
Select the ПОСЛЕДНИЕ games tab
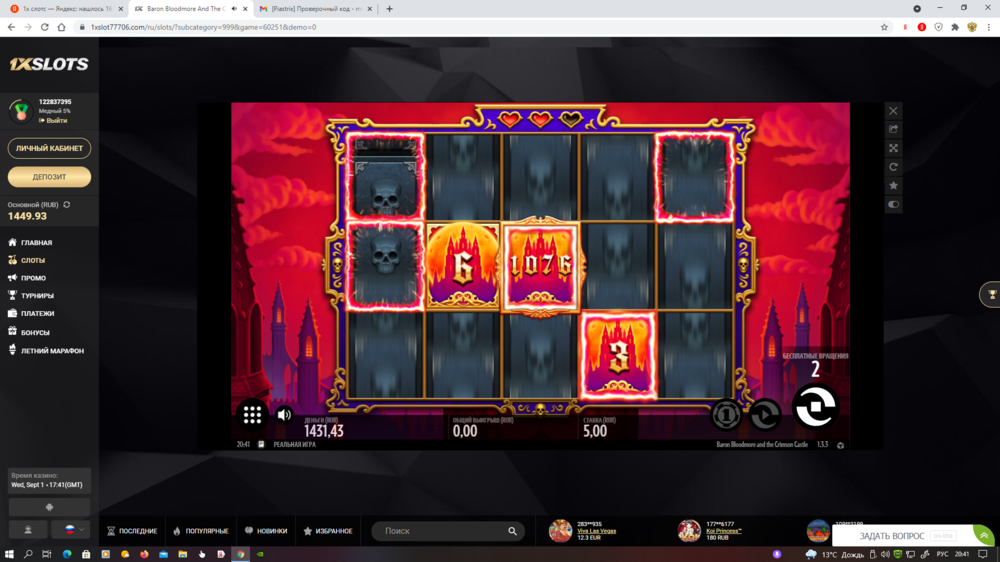click(132, 531)
